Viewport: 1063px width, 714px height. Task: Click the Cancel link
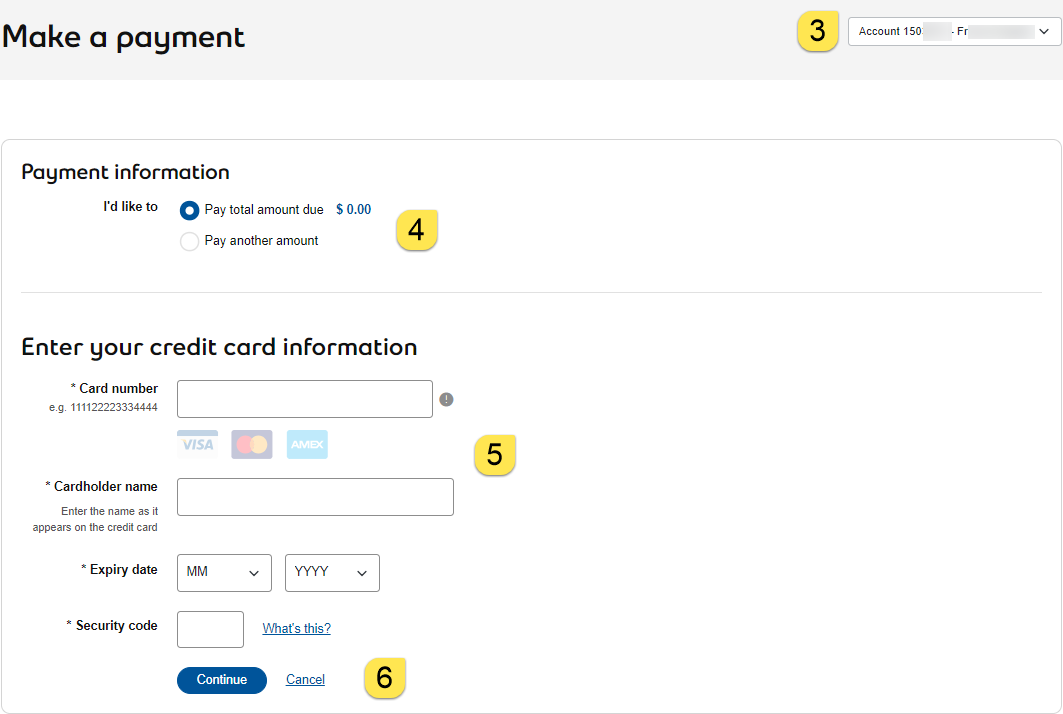305,679
